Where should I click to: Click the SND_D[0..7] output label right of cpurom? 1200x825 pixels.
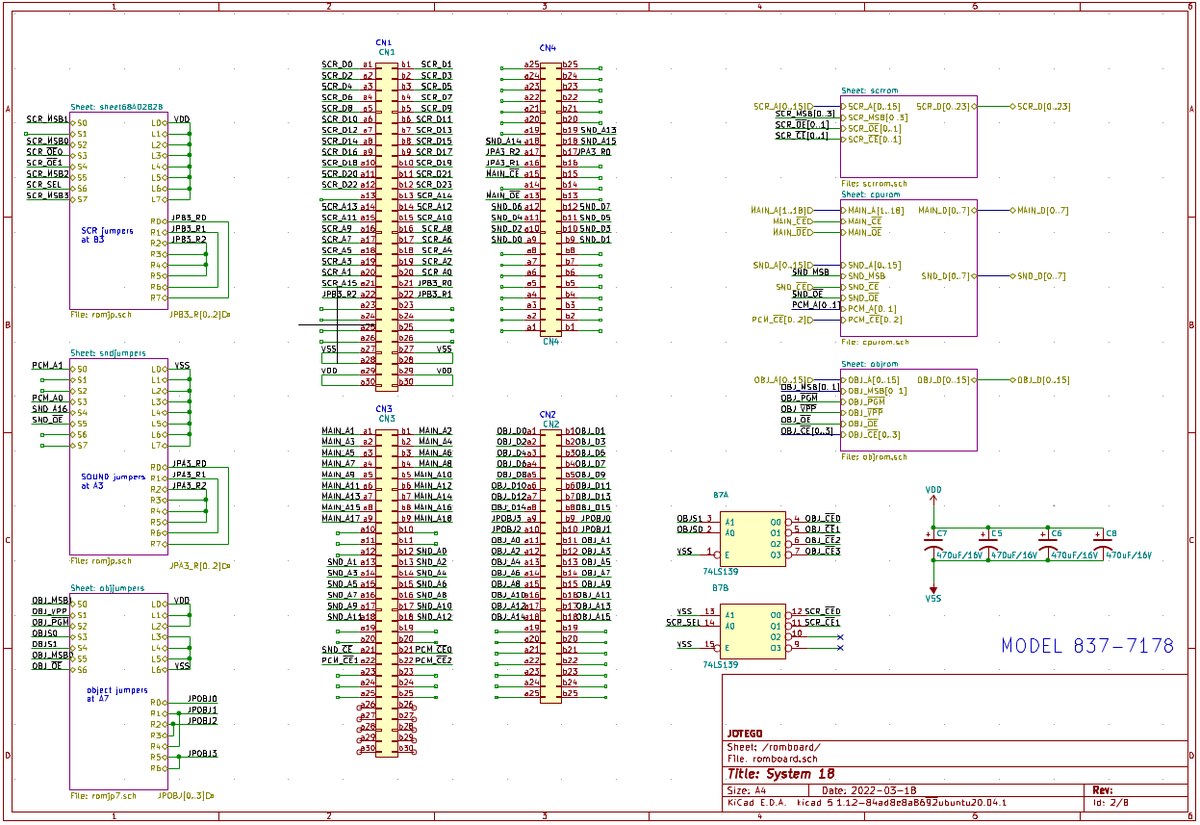(x=1040, y=275)
